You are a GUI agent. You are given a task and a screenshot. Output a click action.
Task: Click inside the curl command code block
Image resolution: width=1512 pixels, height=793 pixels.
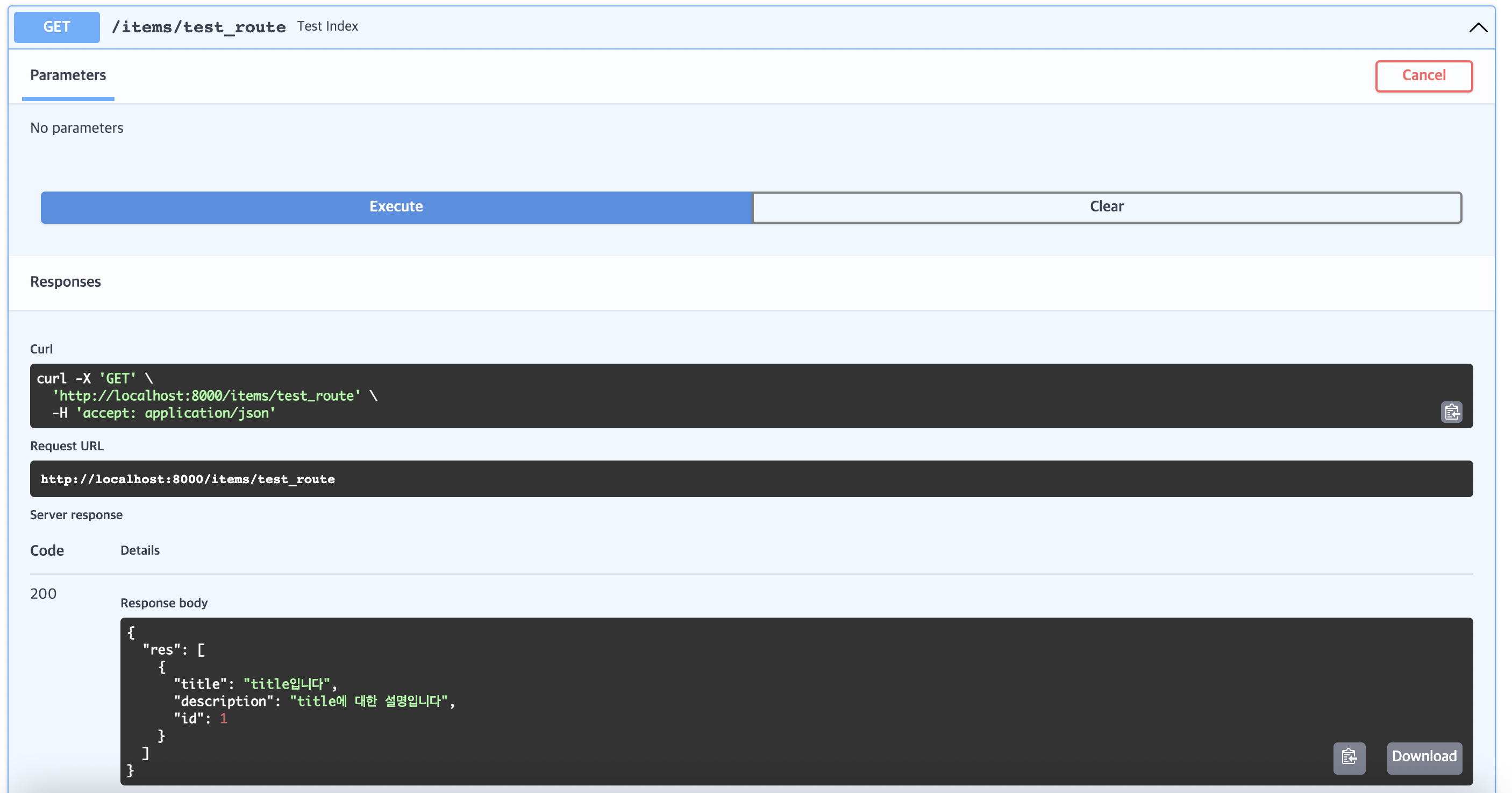point(704,396)
